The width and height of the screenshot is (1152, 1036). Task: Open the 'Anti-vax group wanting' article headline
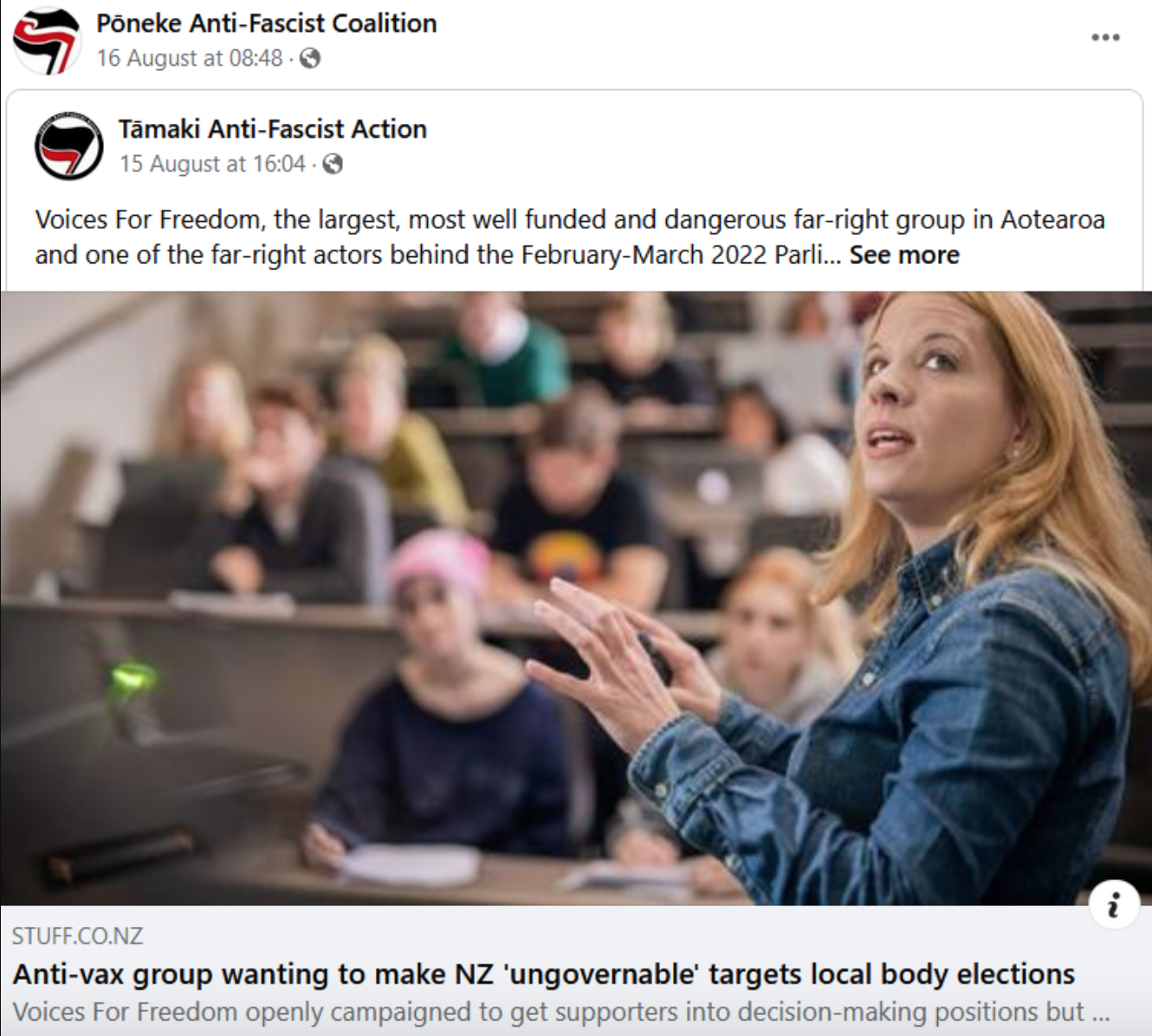point(543,974)
